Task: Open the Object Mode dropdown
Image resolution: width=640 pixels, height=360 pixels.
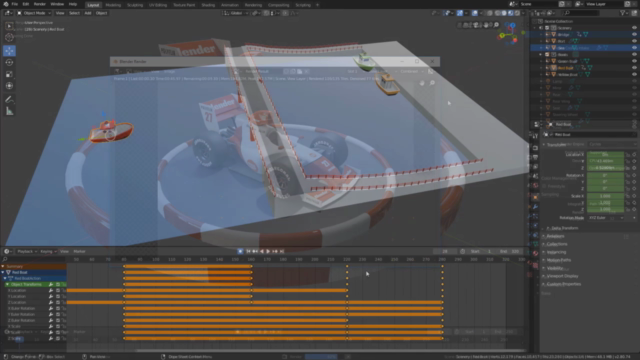Action: coord(34,13)
